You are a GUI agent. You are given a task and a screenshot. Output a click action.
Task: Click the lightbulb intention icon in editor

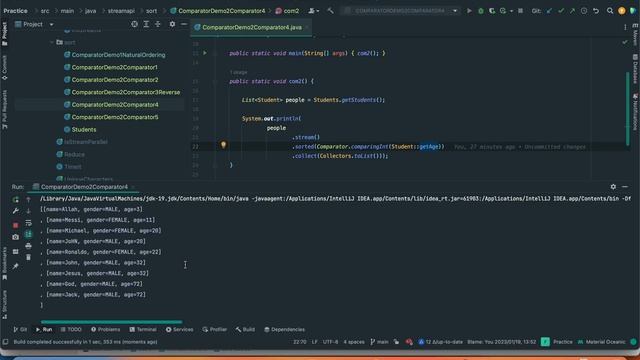(223, 144)
